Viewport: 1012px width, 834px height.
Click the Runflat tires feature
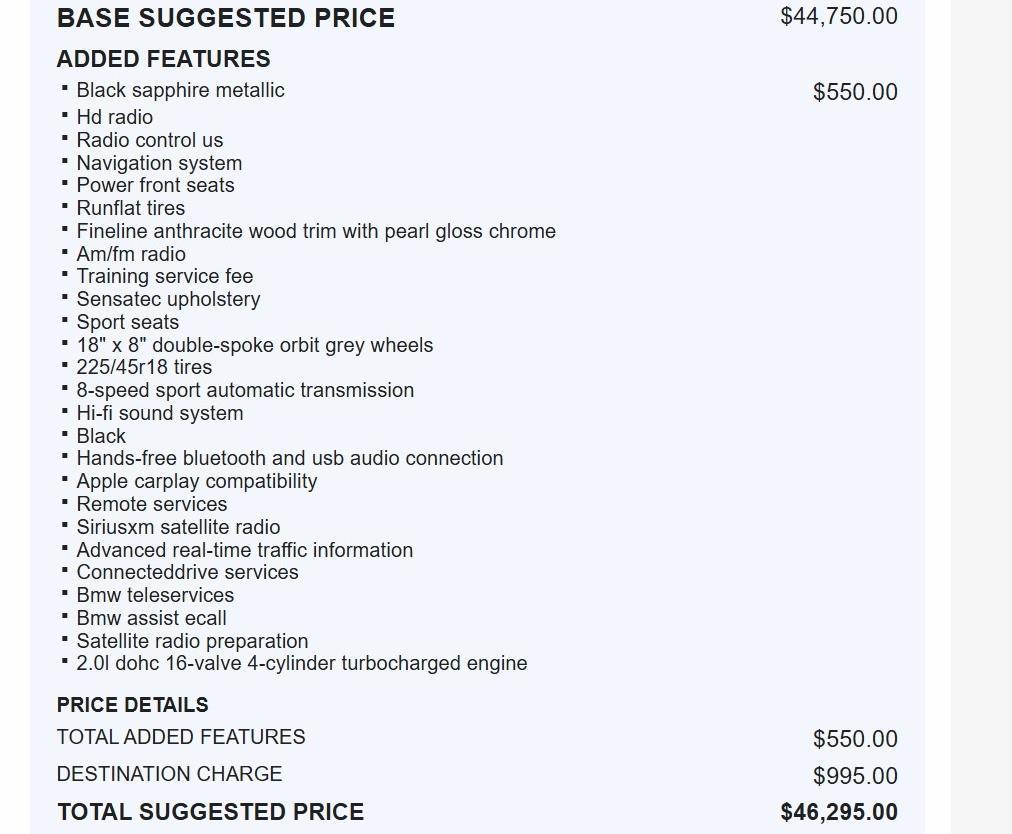pyautogui.click(x=130, y=208)
